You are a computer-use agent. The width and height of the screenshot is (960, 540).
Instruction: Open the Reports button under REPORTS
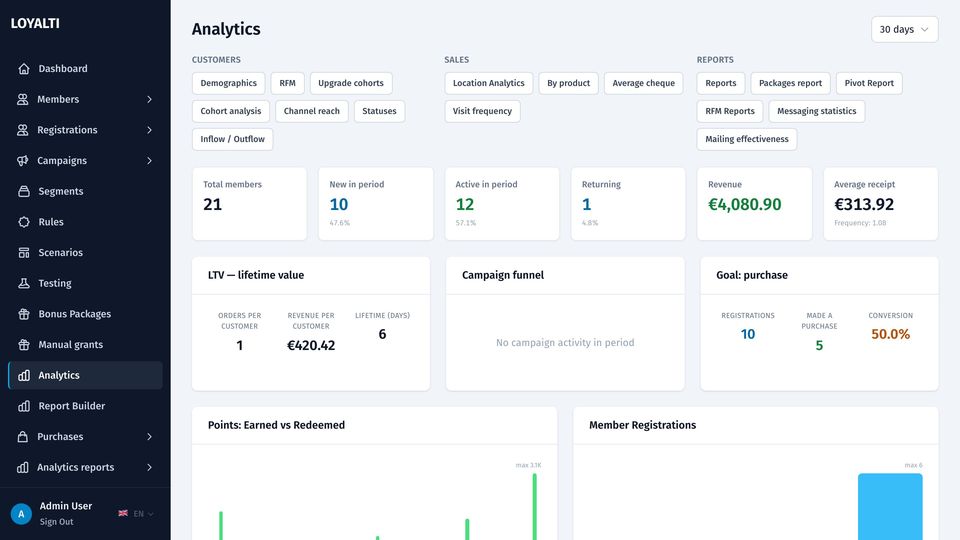[721, 83]
